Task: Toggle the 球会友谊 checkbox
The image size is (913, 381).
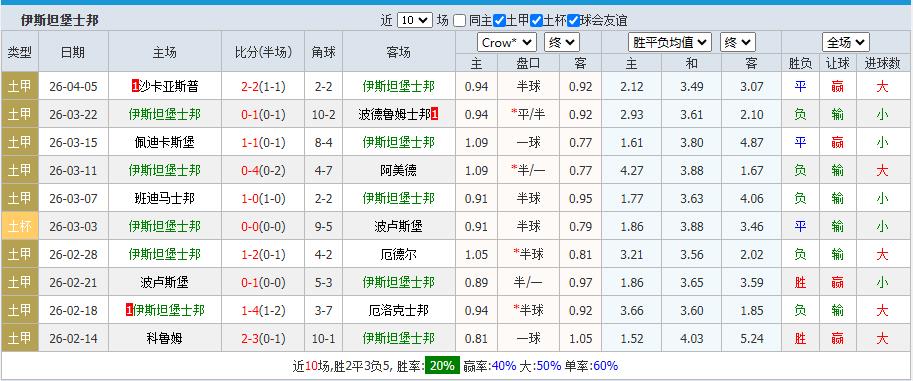Action: tap(574, 21)
